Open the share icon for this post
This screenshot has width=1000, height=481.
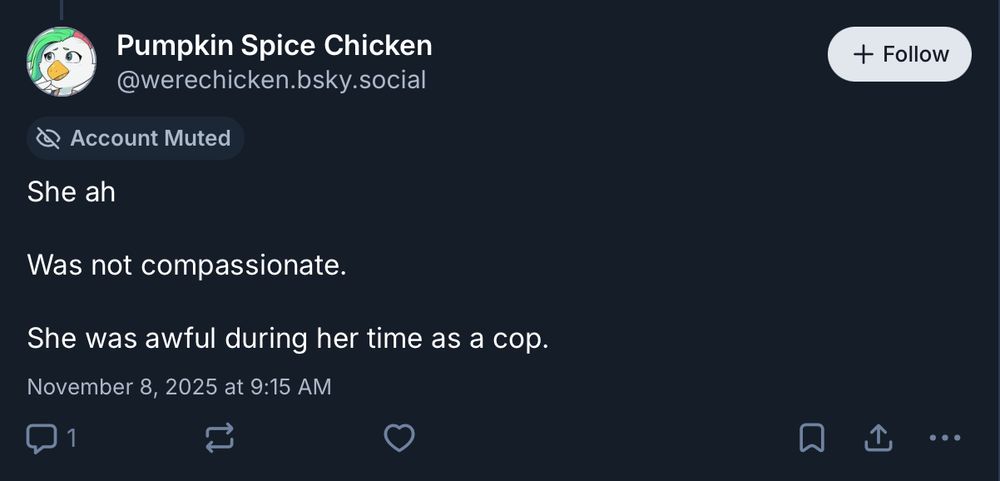click(877, 438)
